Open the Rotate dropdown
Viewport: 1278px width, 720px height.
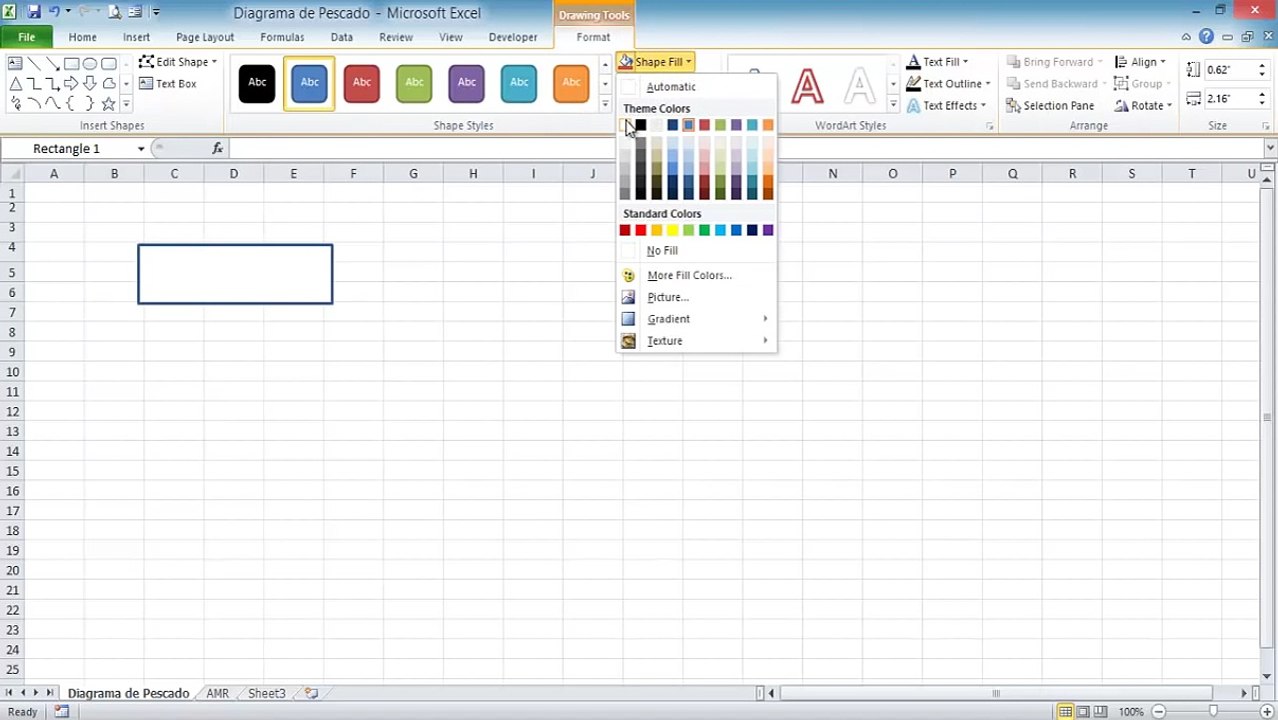[x=1142, y=106]
